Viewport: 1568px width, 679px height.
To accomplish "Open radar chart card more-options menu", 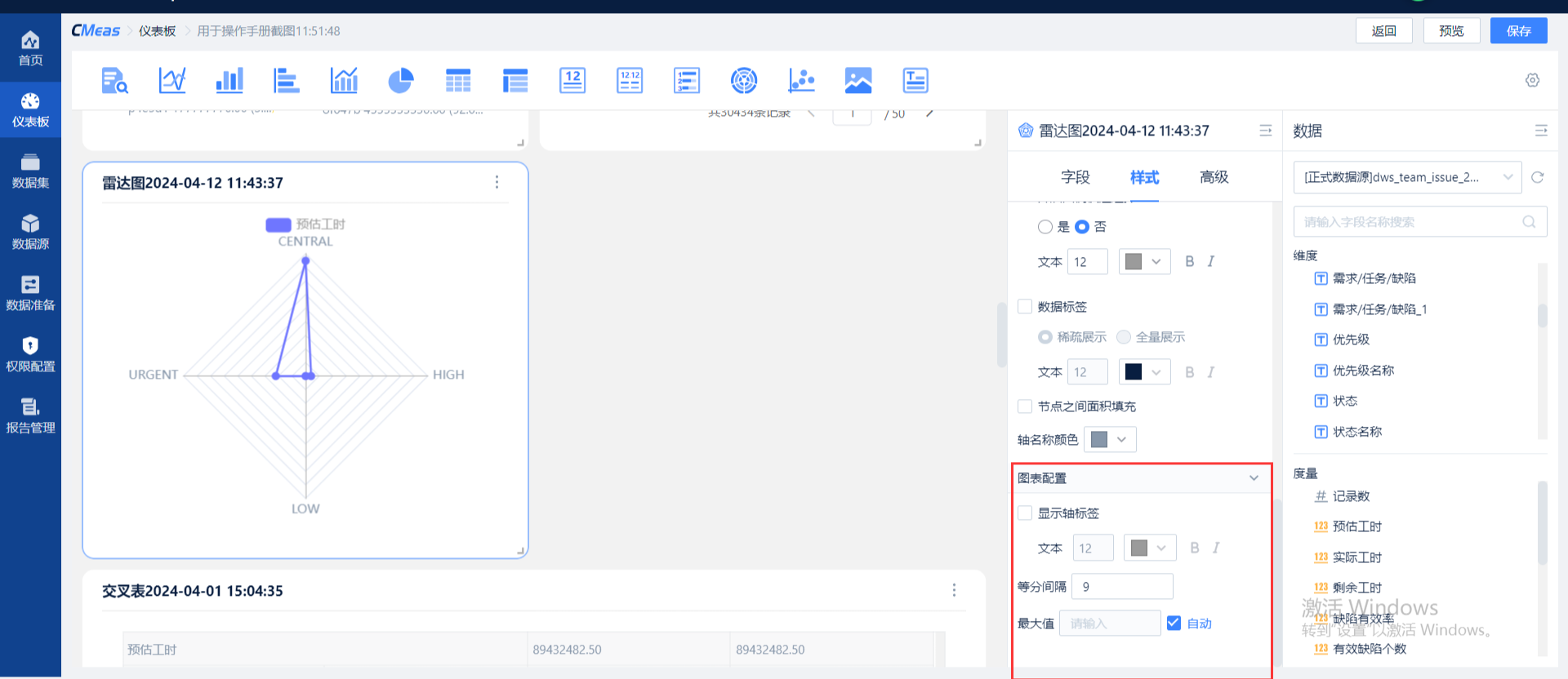I will pyautogui.click(x=497, y=182).
